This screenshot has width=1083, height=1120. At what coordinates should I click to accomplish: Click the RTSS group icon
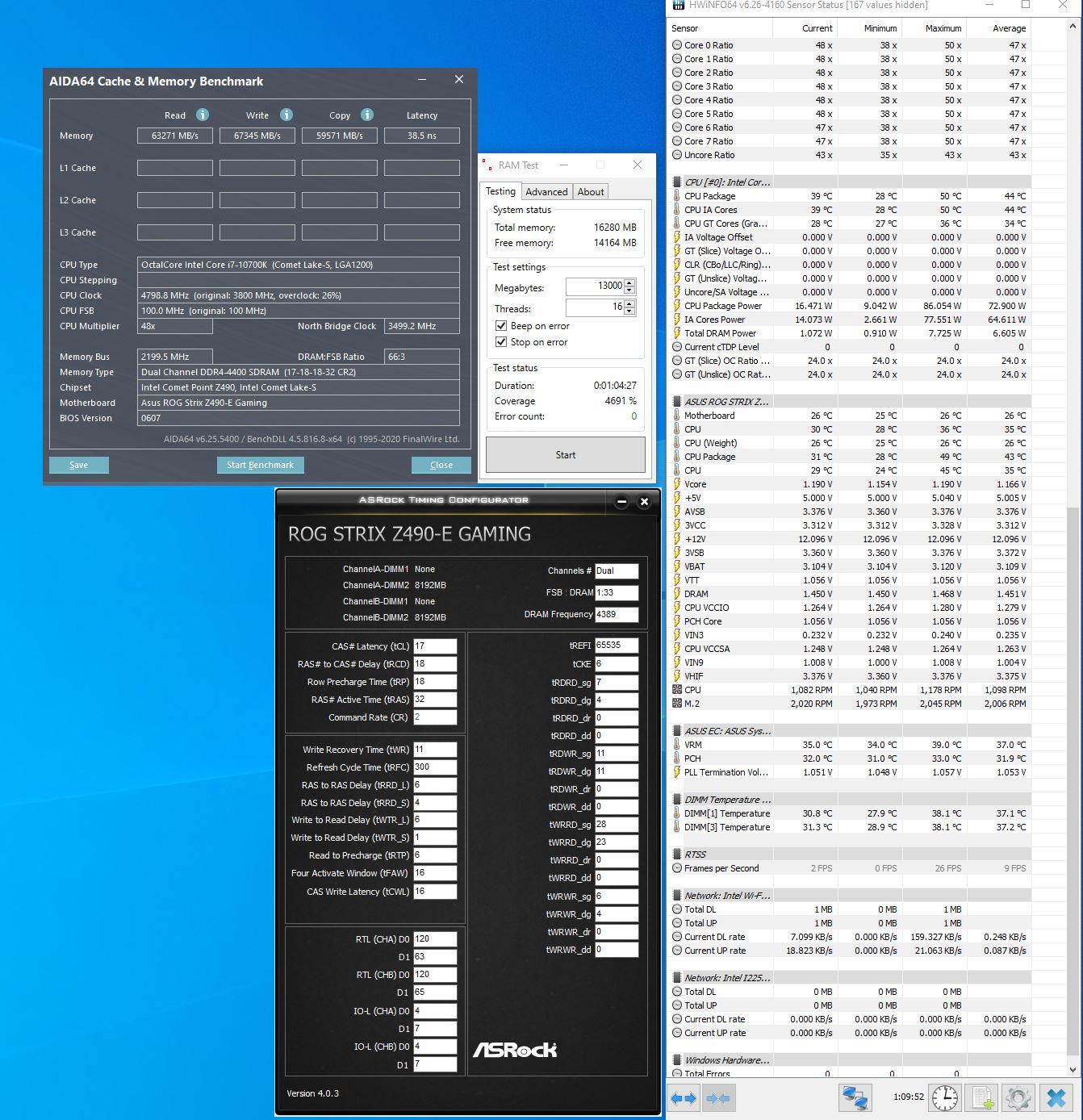(x=677, y=855)
